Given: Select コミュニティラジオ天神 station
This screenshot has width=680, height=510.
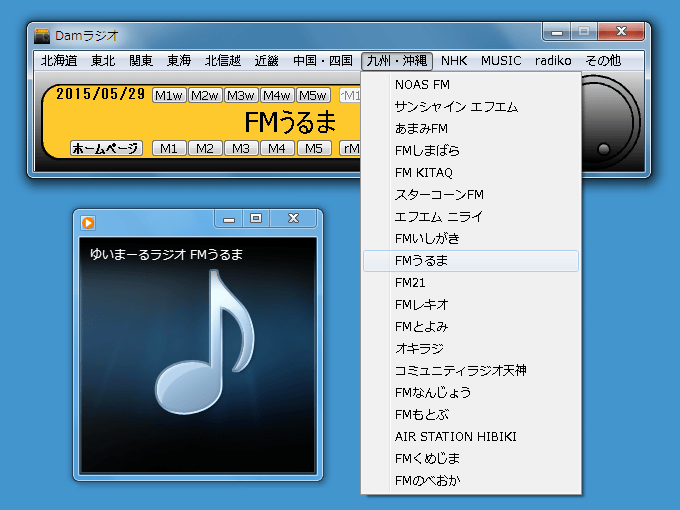Looking at the screenshot, I should coord(471,371).
